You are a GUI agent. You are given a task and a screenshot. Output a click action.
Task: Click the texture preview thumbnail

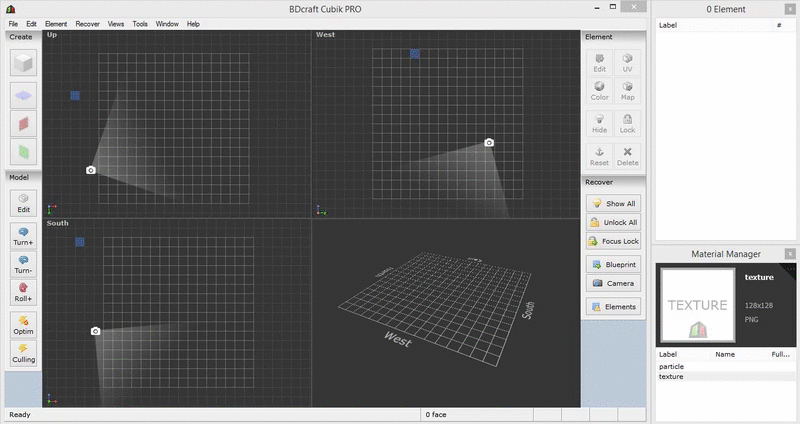pos(697,305)
